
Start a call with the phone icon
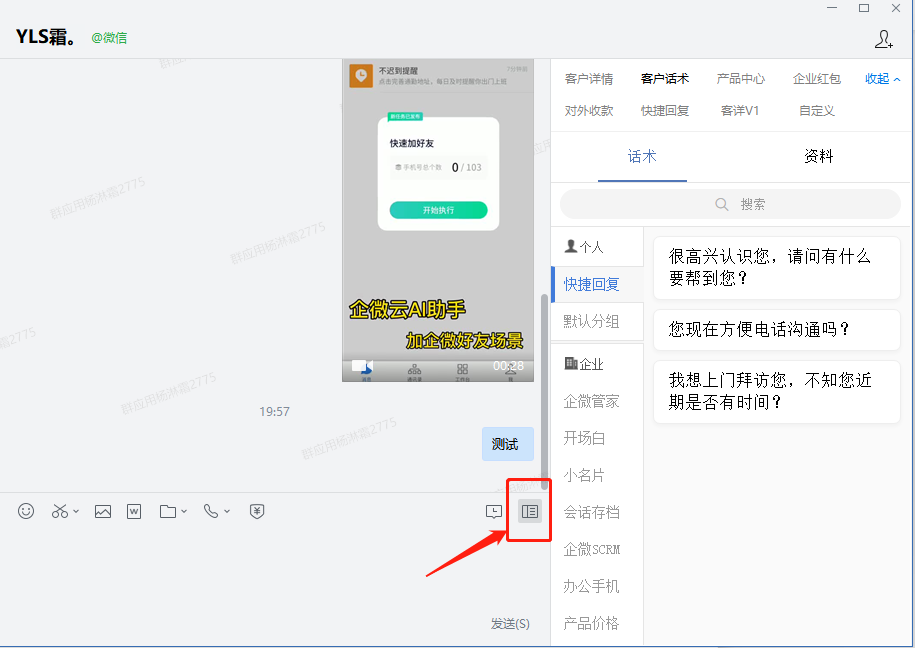(211, 511)
